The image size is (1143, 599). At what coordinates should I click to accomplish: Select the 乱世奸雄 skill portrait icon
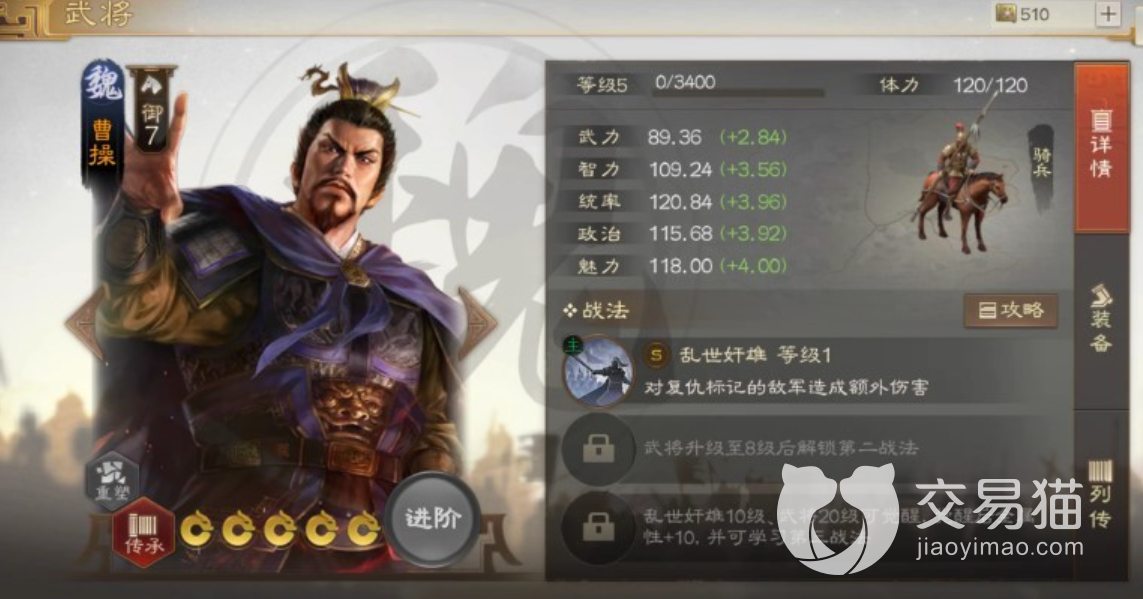click(598, 370)
